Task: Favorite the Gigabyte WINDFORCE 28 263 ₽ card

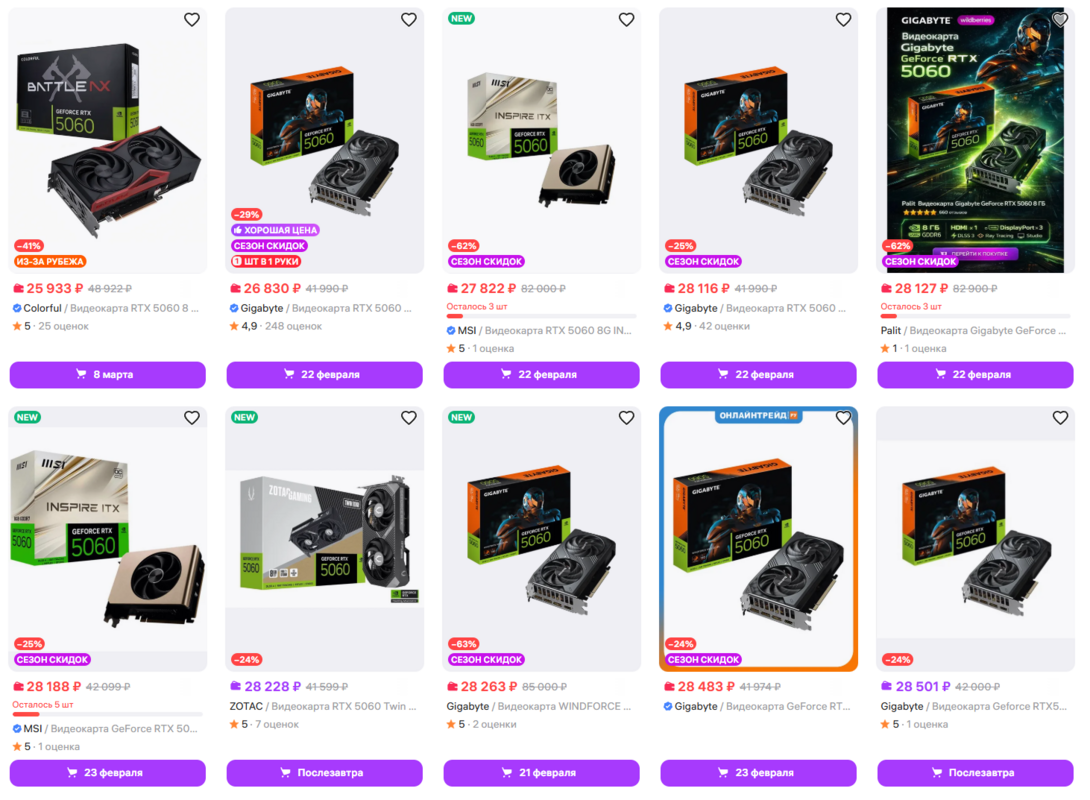Action: click(x=626, y=417)
